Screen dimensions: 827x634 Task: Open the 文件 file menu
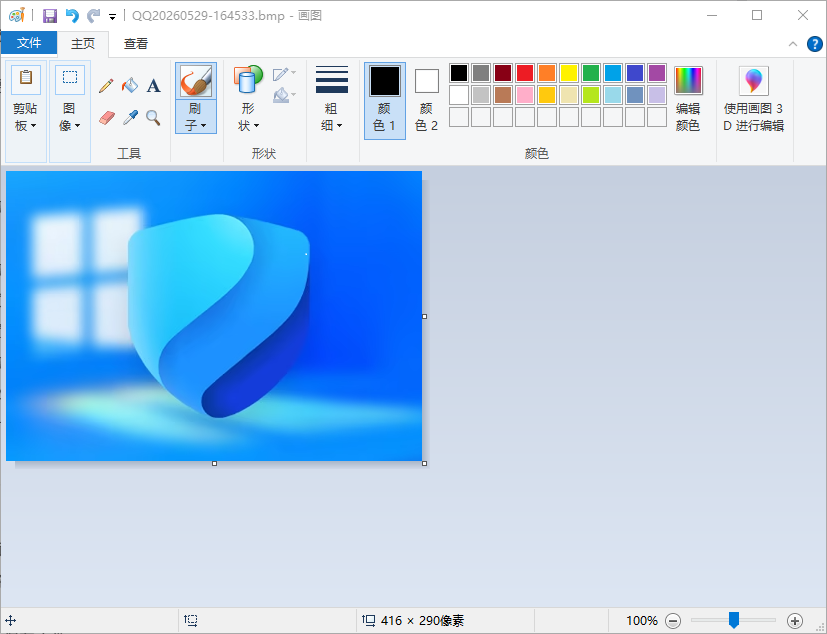29,43
